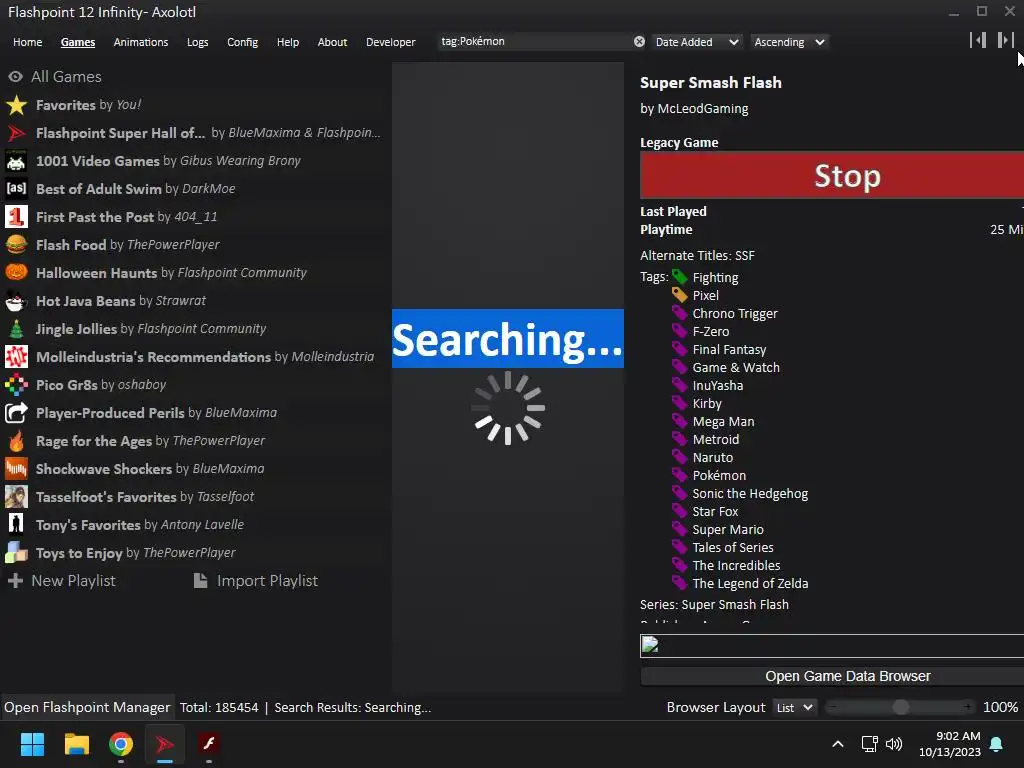Click the zoom scale slider handle
This screenshot has width=1024, height=768.
(x=901, y=707)
